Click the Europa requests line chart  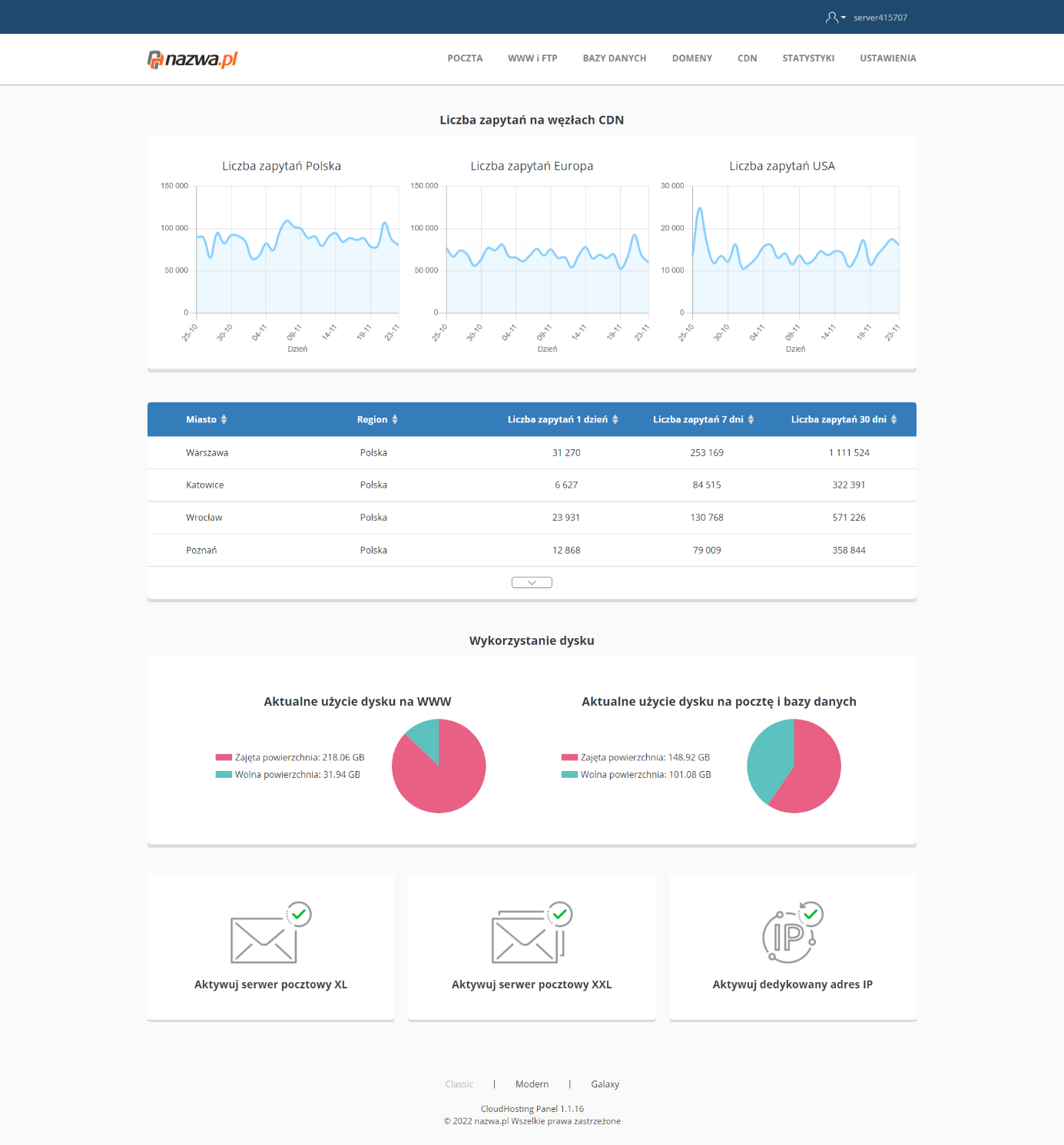(548, 250)
